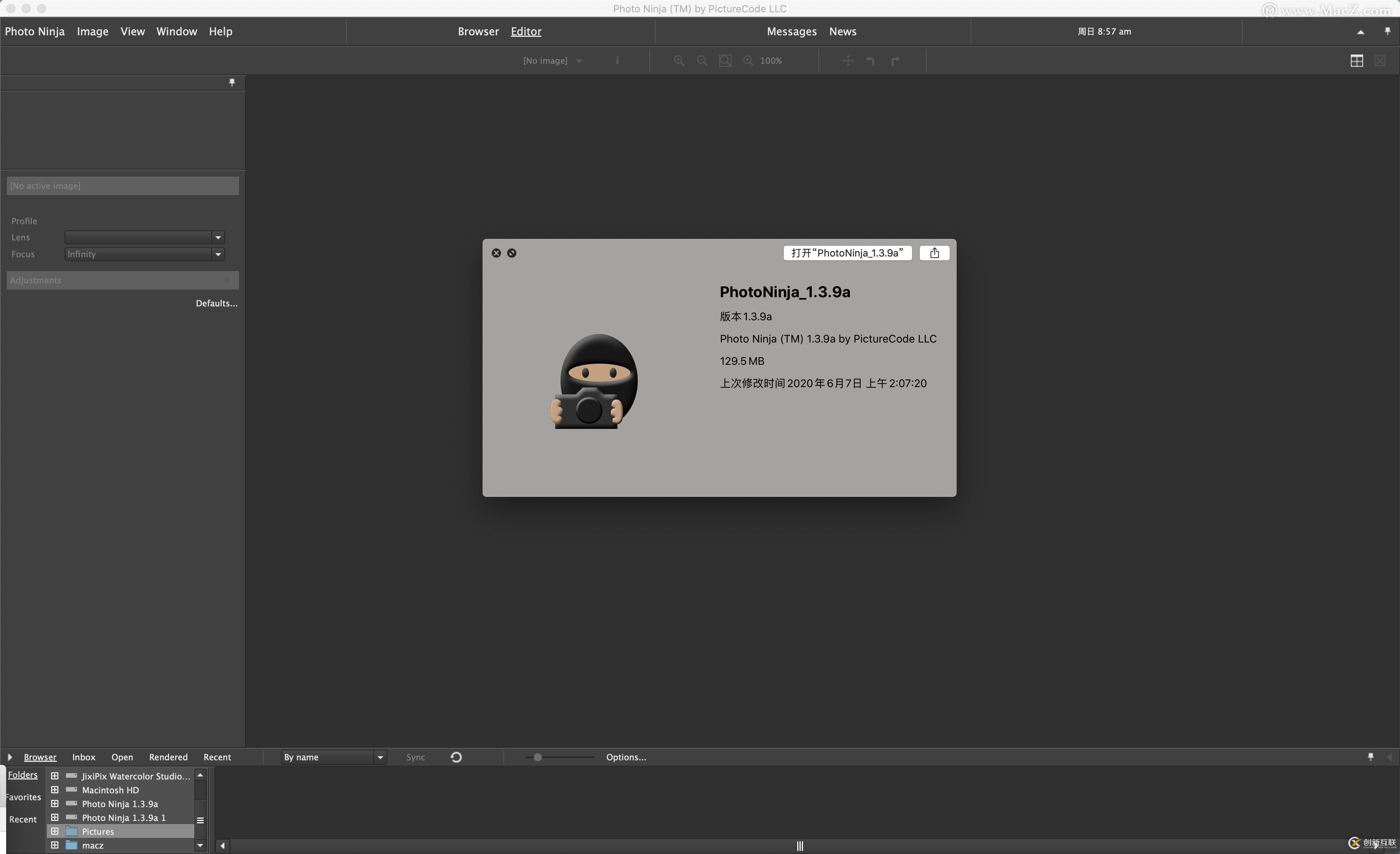Click the fit-to-window zoom icon
The image size is (1400, 854).
(725, 61)
